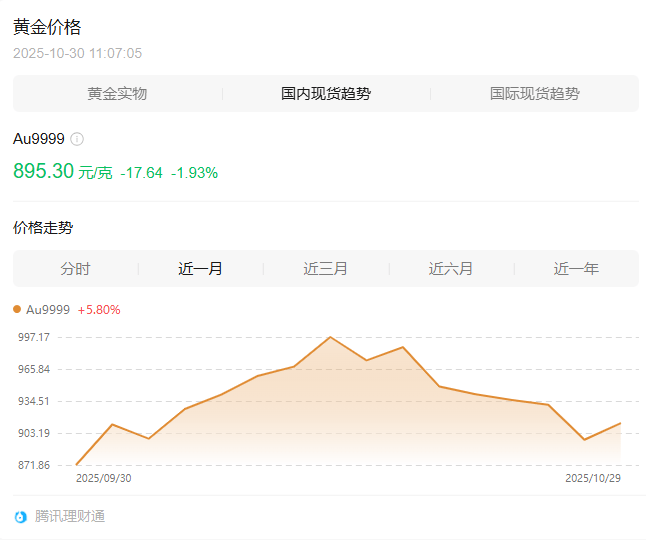646x540 pixels.
Task: Click the 黄金价格 page title
Action: coord(46,27)
